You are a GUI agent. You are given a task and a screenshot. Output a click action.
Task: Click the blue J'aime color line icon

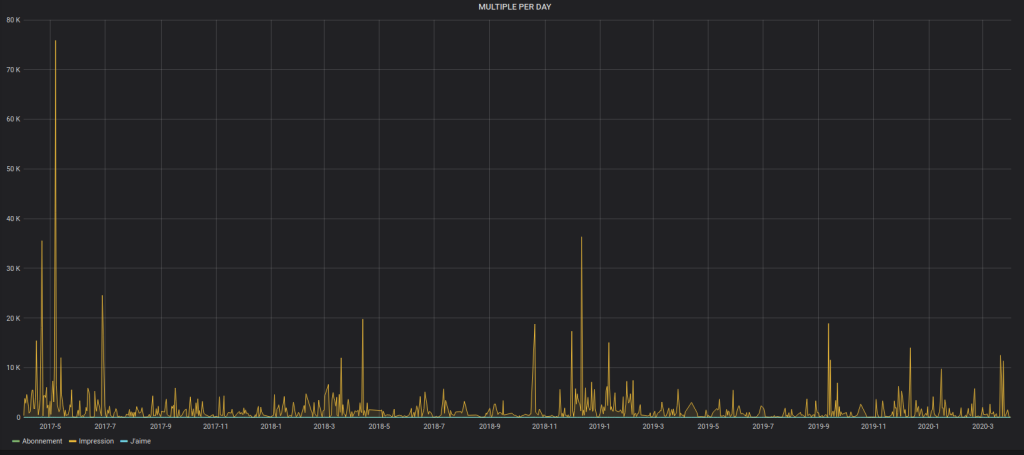click(123, 441)
